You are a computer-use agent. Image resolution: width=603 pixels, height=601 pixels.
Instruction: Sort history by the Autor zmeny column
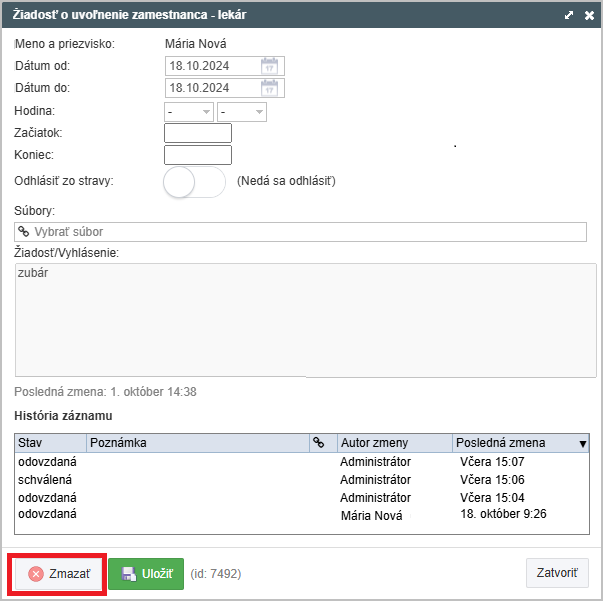pos(395,443)
